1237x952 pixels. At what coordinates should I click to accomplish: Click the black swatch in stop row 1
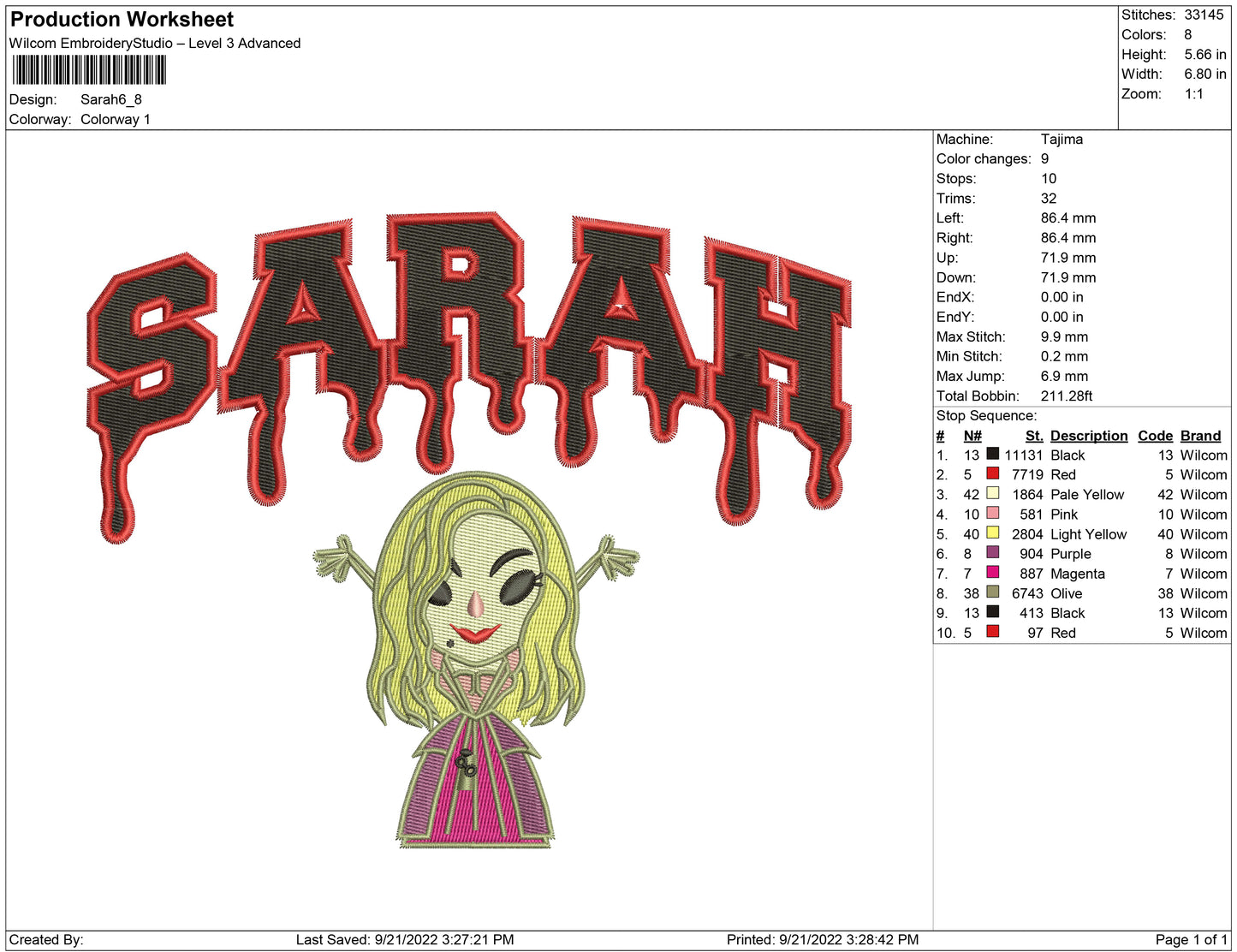coord(993,454)
